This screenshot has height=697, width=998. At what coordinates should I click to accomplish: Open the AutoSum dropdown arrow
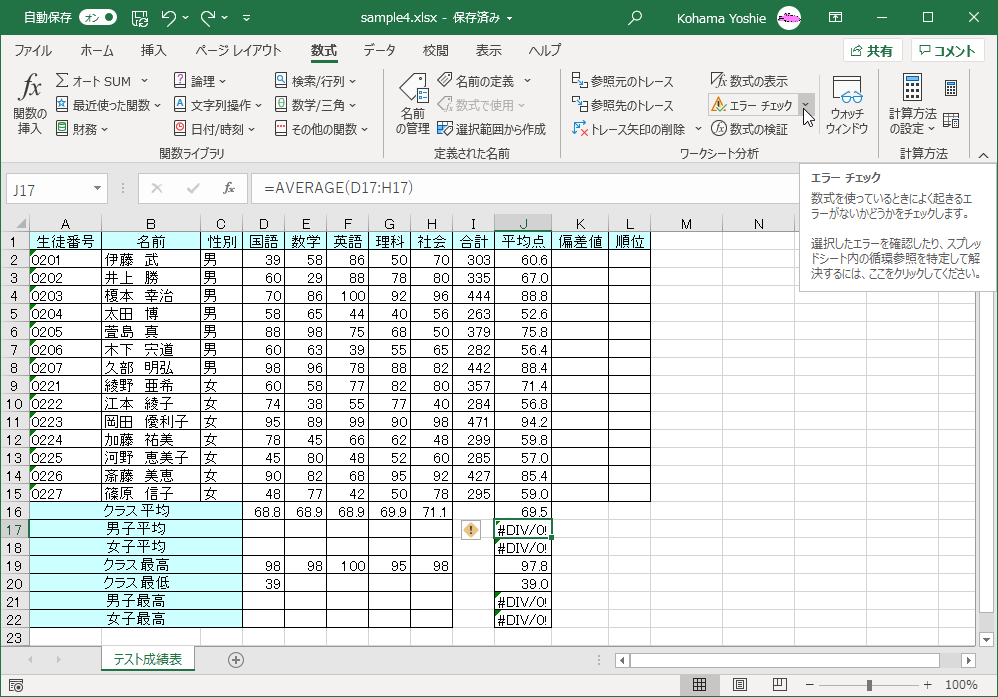click(x=144, y=81)
